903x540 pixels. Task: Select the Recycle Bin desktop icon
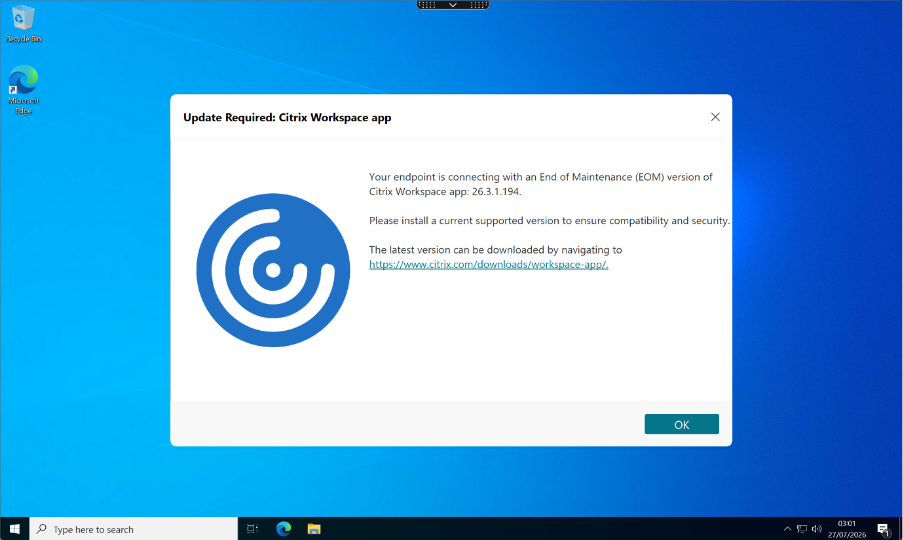[x=23, y=24]
